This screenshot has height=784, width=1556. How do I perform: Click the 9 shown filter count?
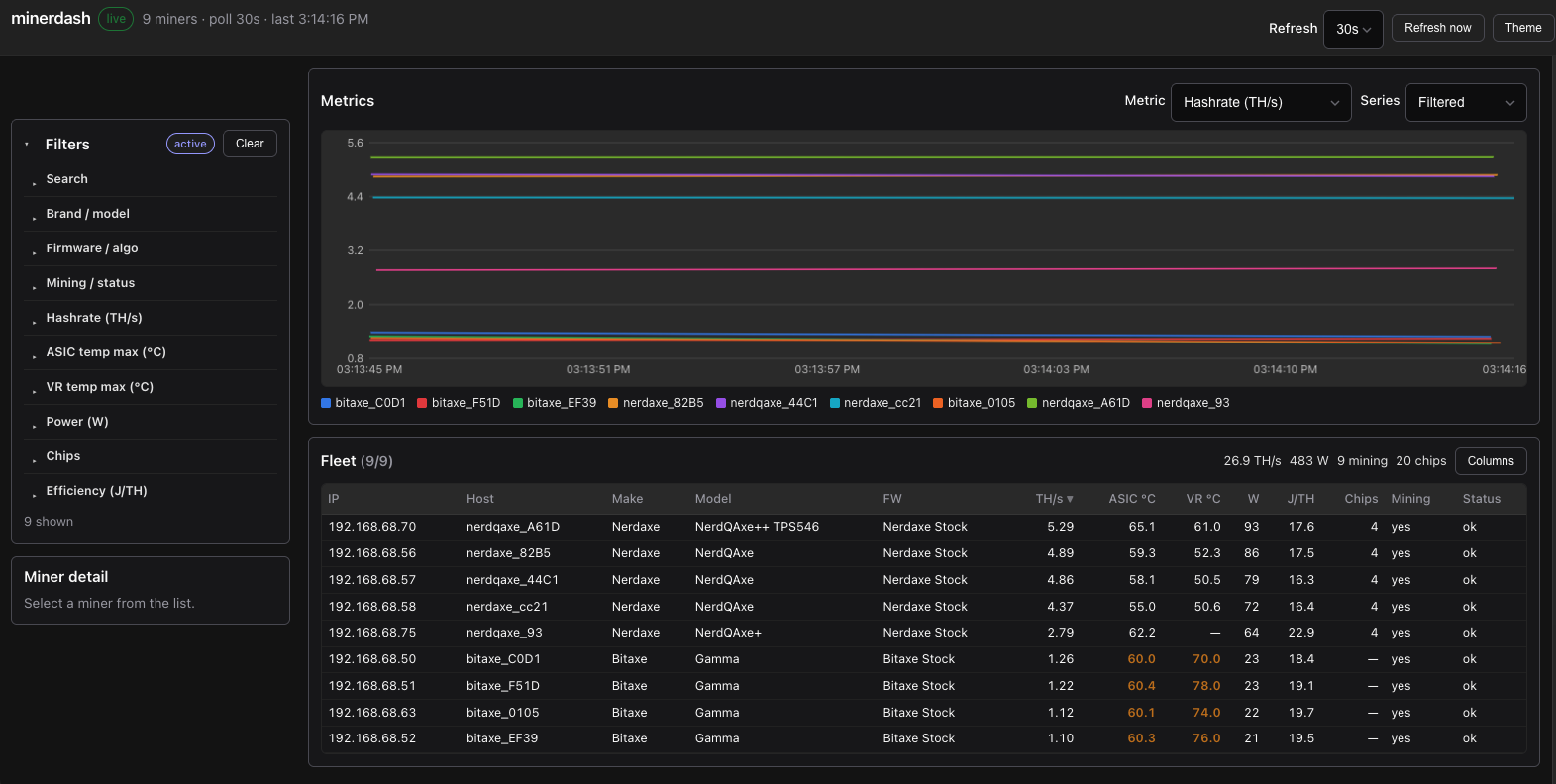(x=49, y=522)
